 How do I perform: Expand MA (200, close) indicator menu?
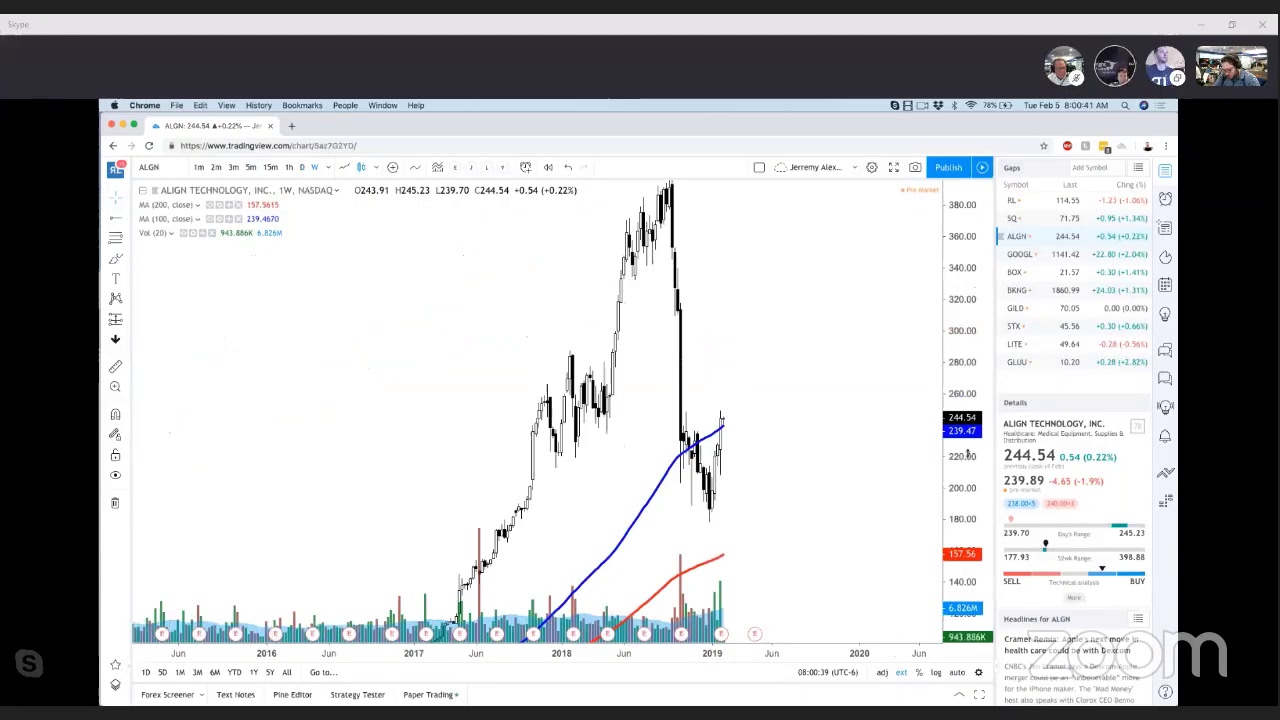click(x=198, y=205)
